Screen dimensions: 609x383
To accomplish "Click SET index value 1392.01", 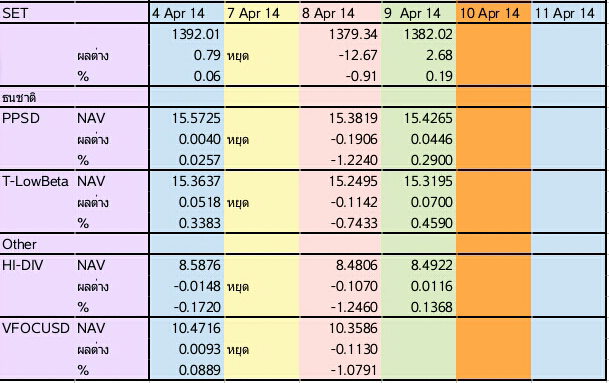I will 196,35.
